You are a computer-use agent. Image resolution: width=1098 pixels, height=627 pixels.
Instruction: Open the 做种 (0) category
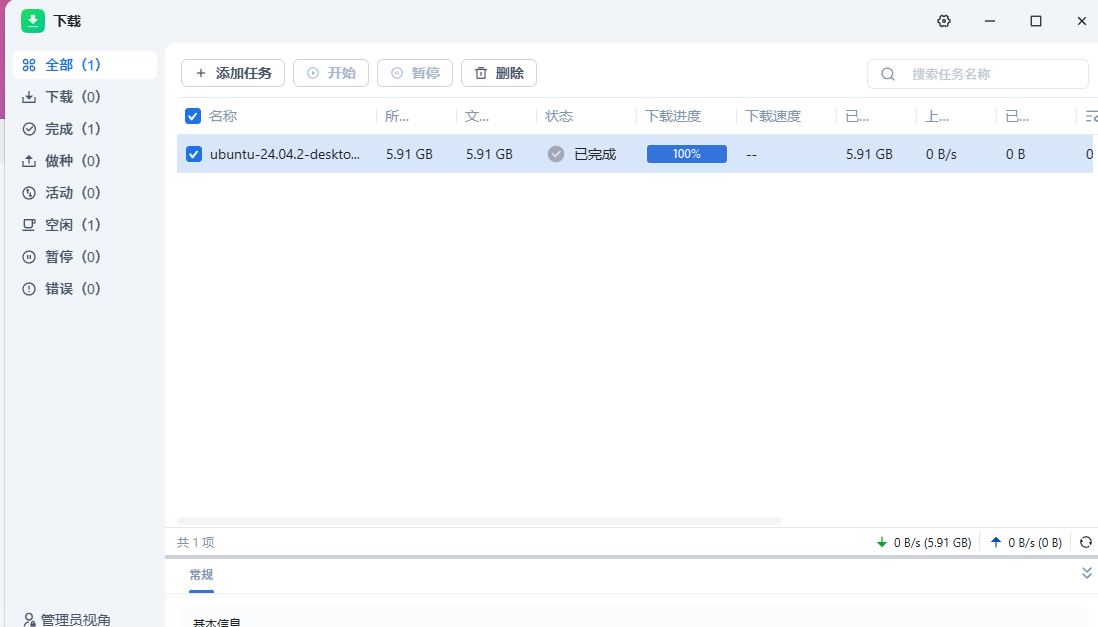click(72, 161)
